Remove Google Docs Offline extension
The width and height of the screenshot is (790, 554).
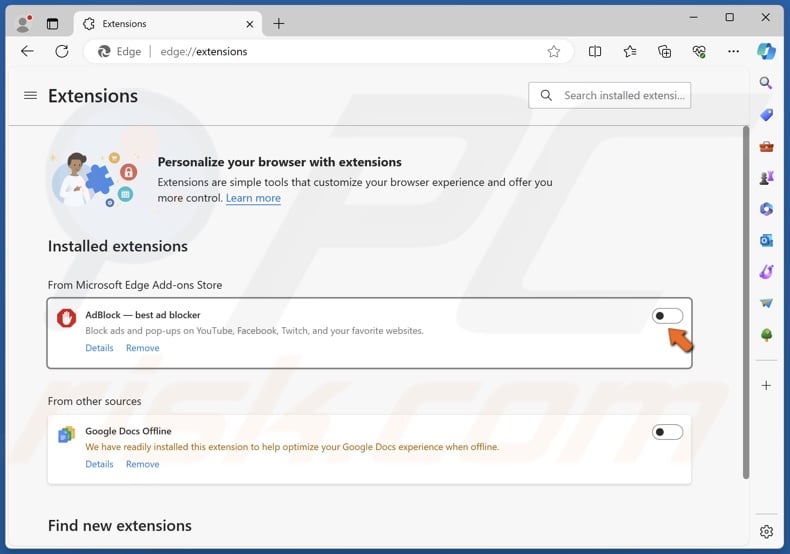pos(143,464)
